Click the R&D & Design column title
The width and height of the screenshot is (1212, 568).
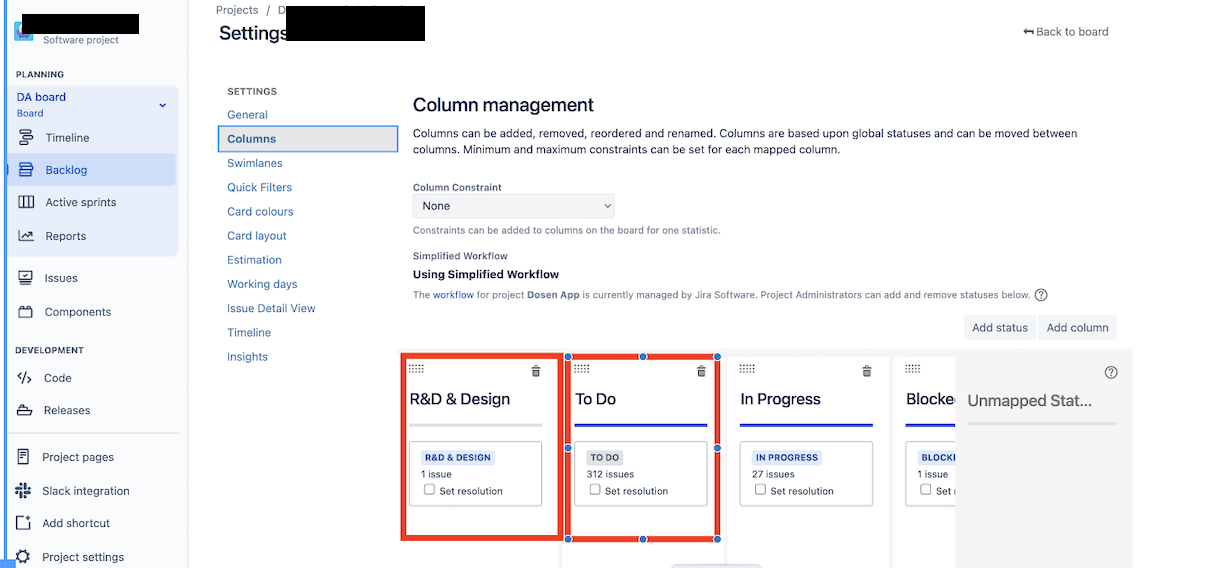pos(460,399)
